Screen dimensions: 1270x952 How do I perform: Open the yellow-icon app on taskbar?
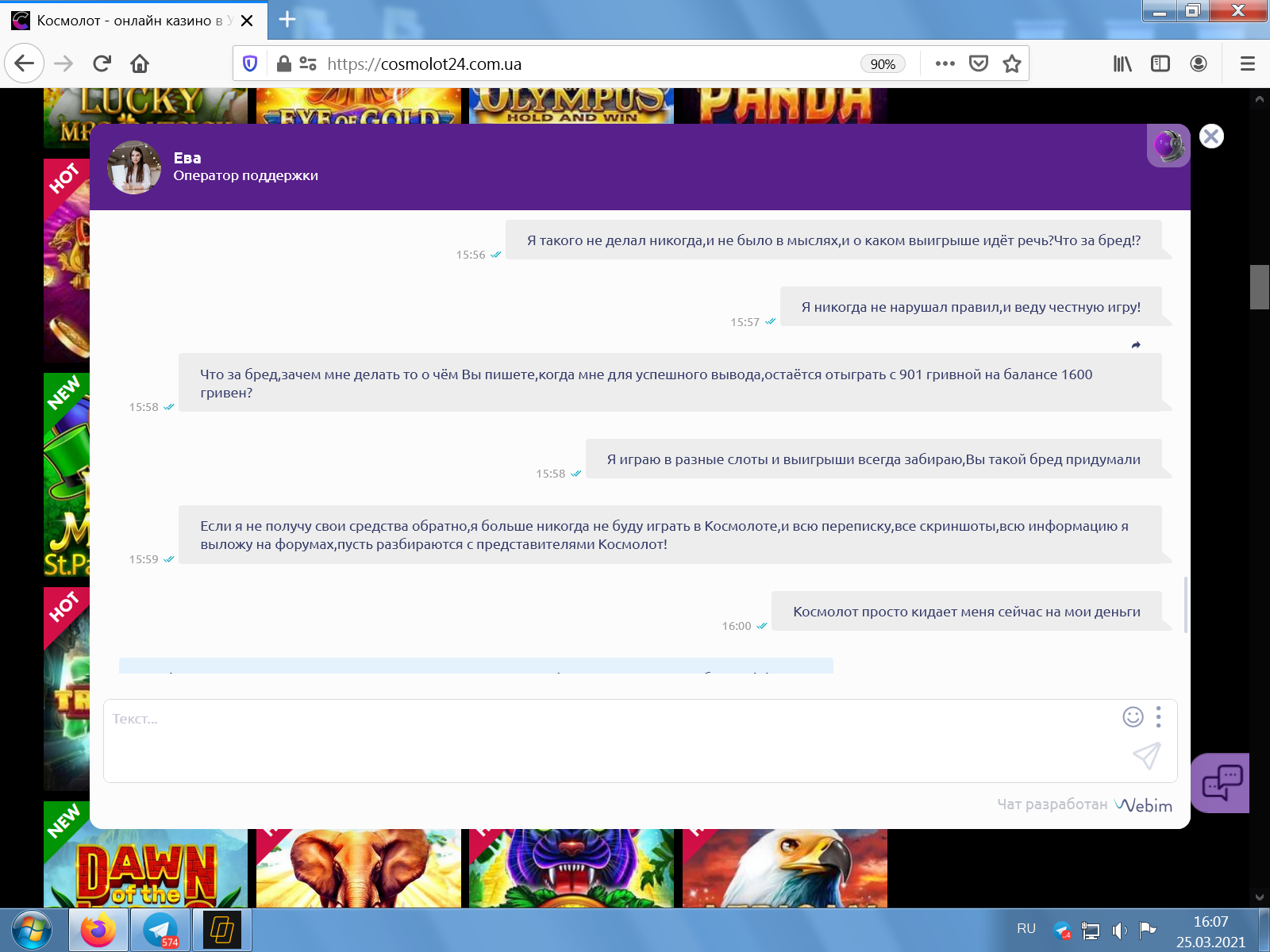click(x=222, y=930)
